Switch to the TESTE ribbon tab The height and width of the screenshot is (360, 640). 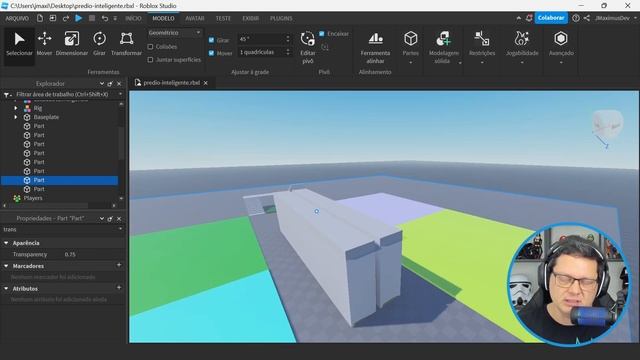click(x=223, y=18)
